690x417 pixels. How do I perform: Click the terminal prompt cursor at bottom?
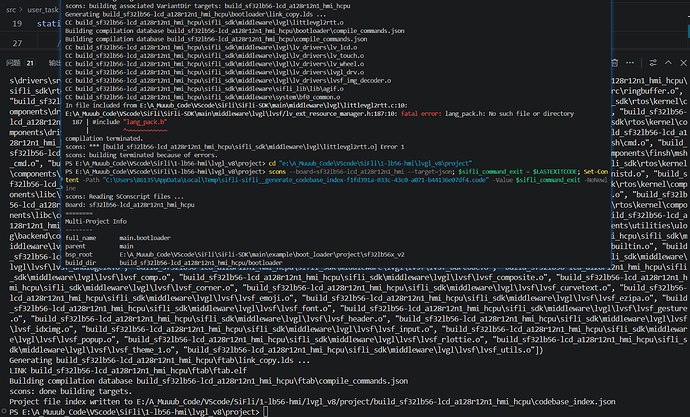(265, 412)
